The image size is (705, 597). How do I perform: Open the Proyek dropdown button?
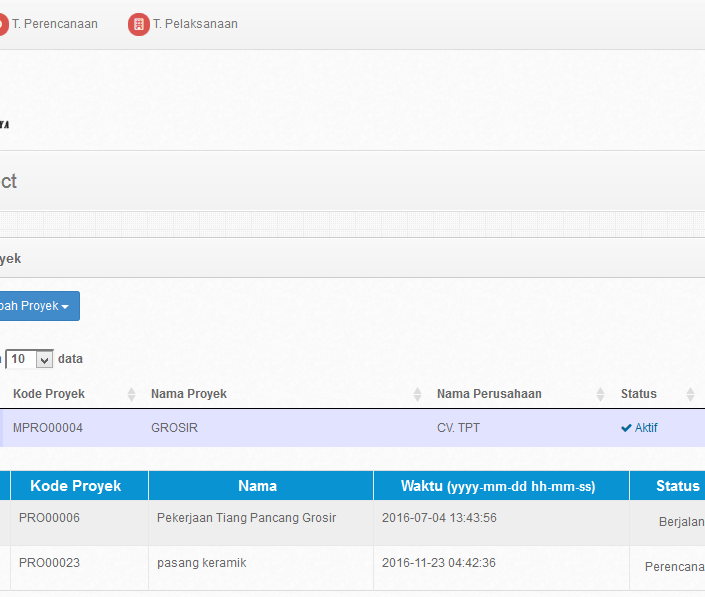pos(38,306)
